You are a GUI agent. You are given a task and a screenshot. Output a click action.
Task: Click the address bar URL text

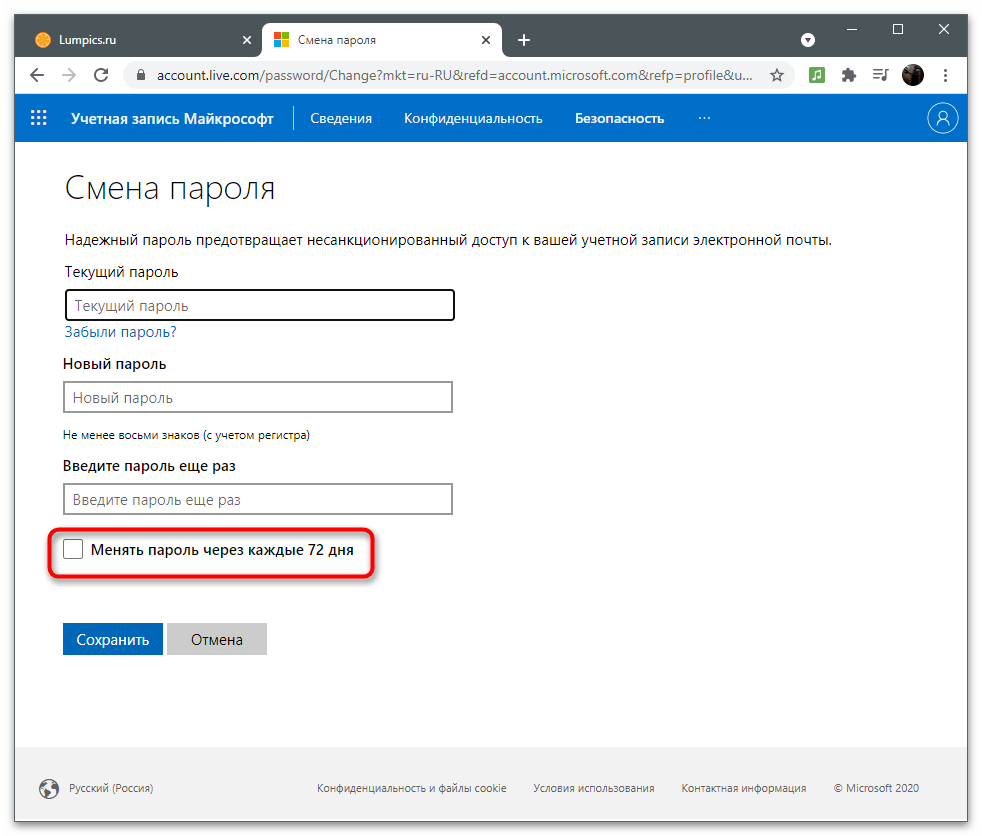click(455, 75)
